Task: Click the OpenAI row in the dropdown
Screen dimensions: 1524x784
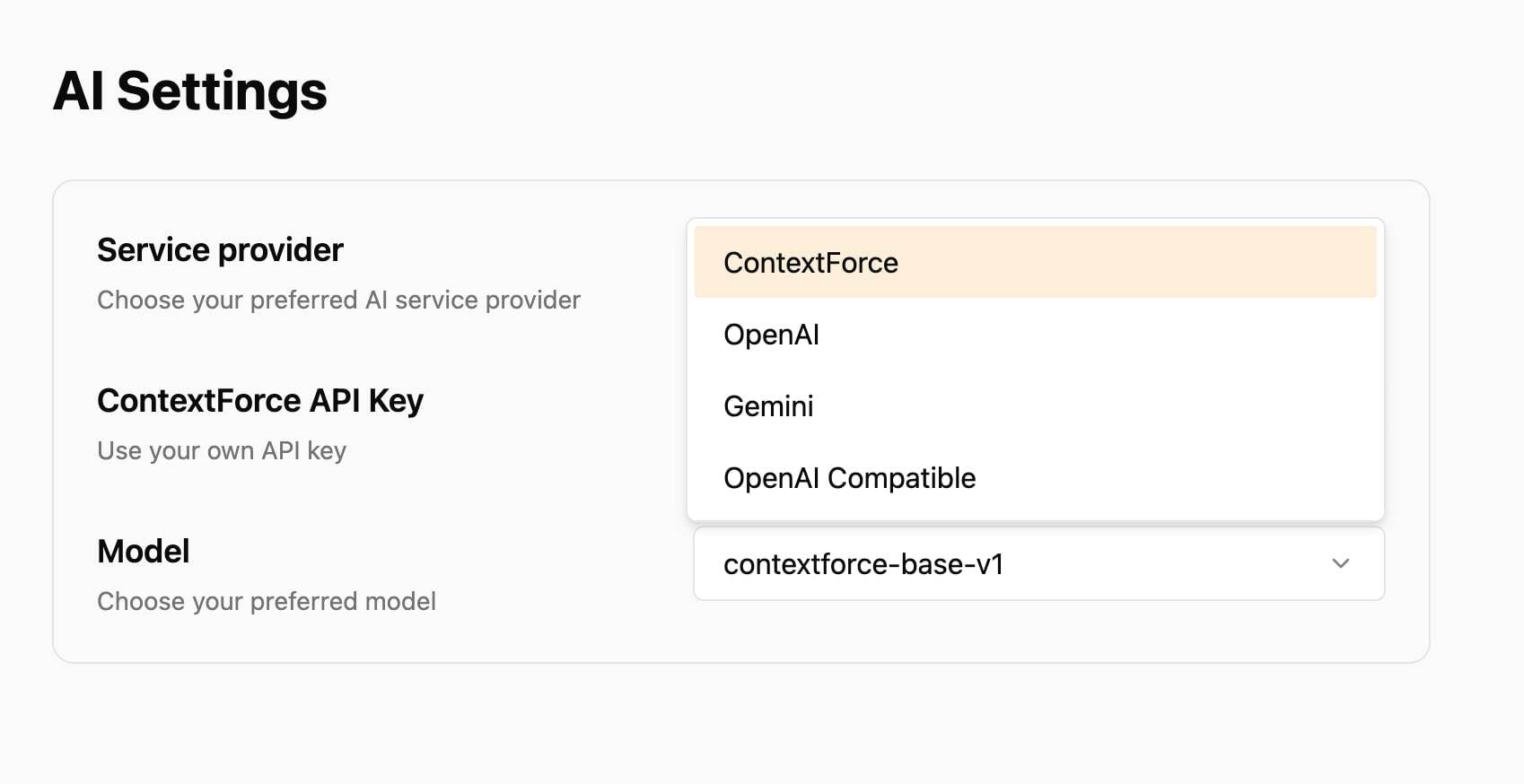Action: 771,334
